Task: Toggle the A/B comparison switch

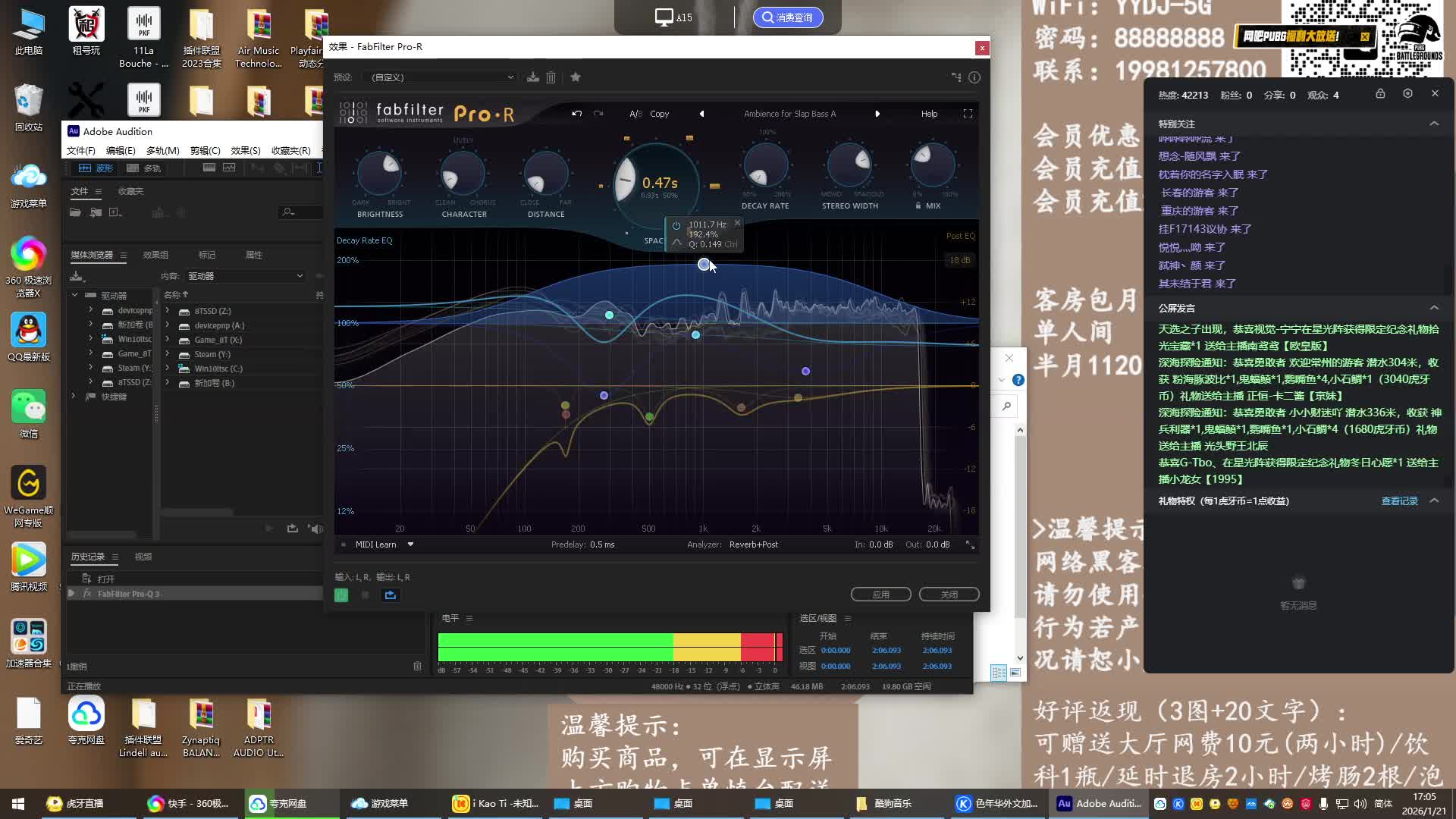Action: pos(635,114)
